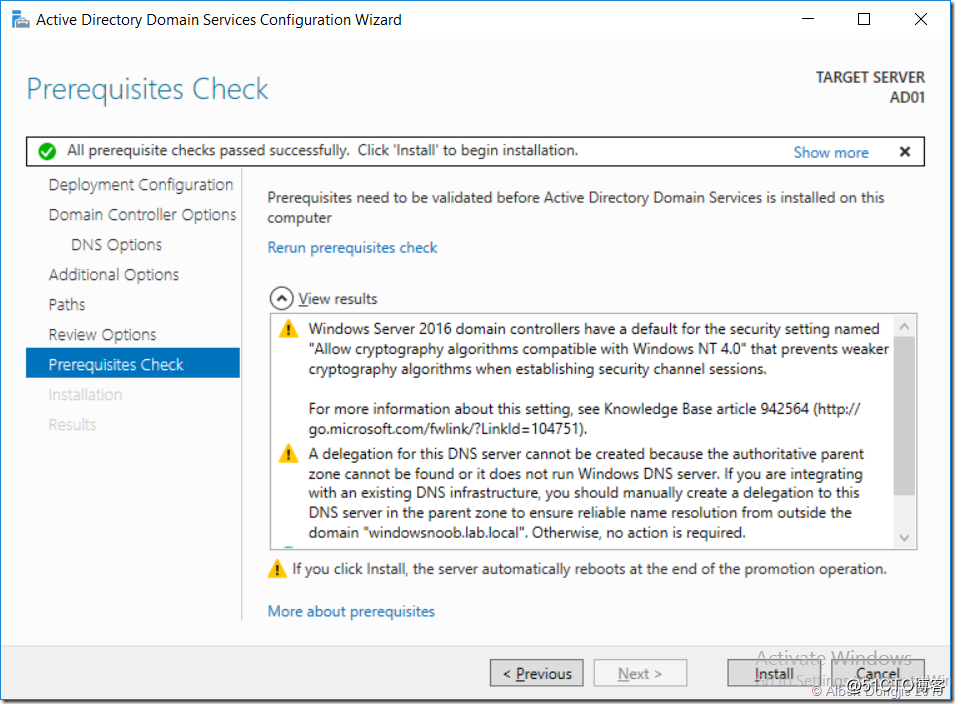Click the disabled Results step
Screen dimensions: 955x704
coord(72,424)
